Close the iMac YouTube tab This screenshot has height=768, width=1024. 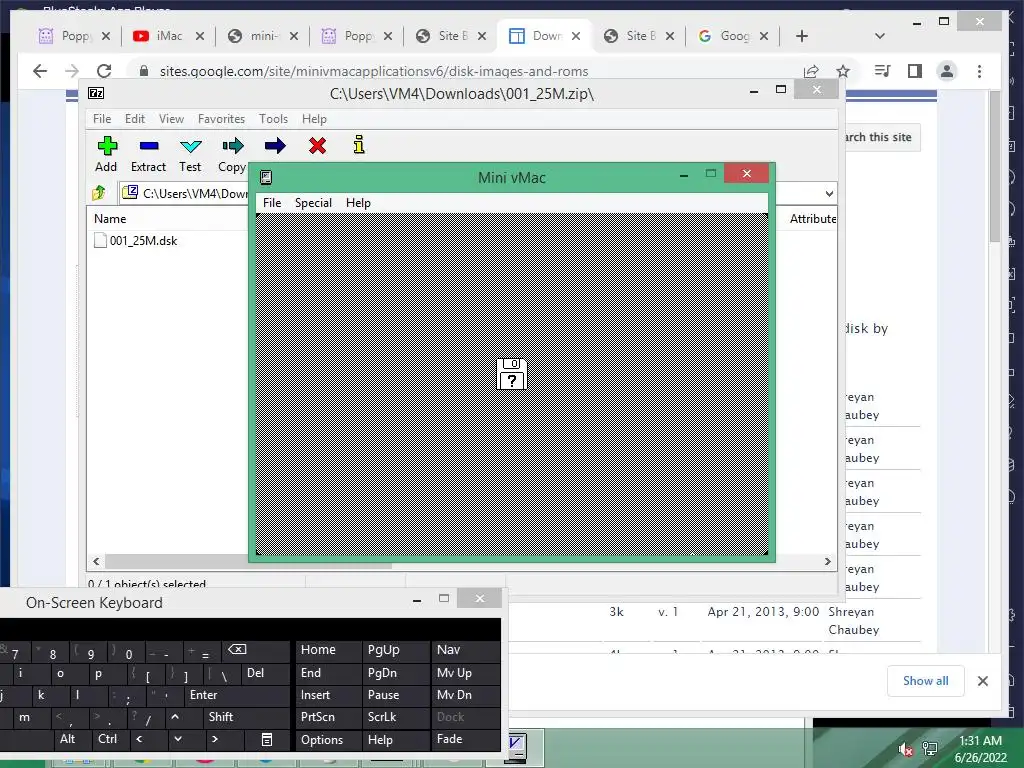[x=200, y=36]
